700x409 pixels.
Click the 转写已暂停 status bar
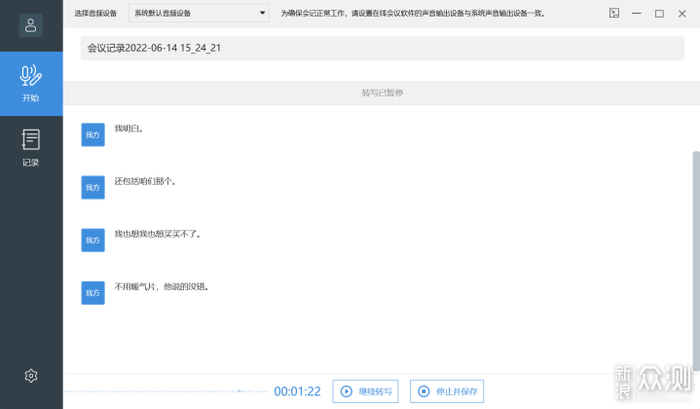[382, 93]
